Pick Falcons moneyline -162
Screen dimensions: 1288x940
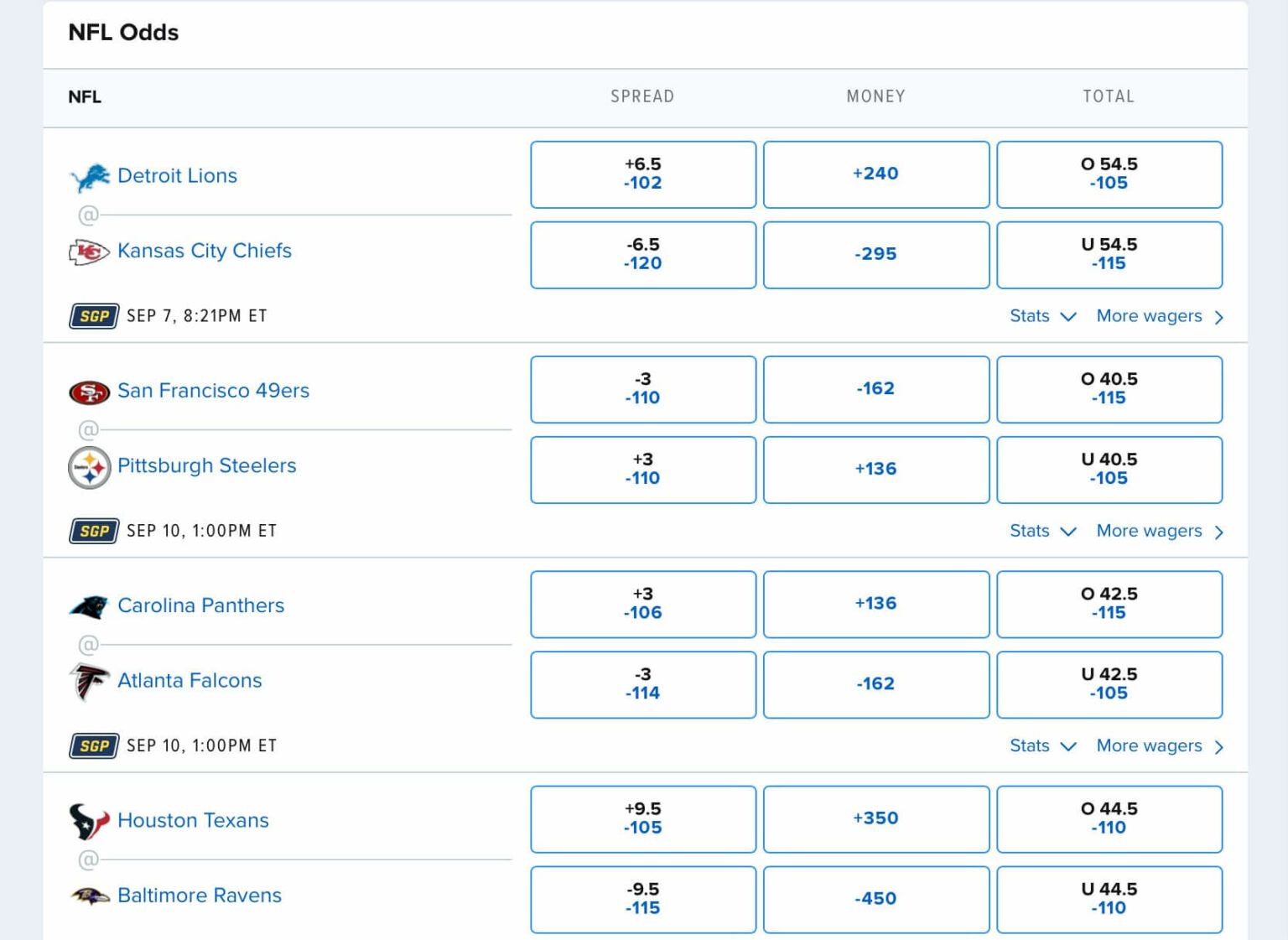(x=876, y=684)
